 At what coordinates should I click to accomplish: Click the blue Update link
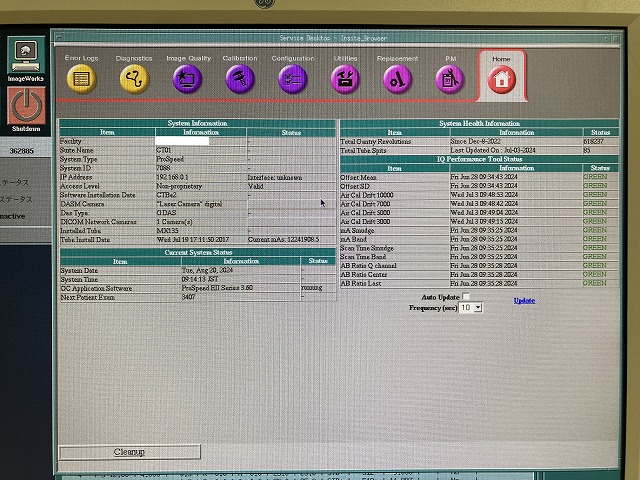click(x=524, y=300)
